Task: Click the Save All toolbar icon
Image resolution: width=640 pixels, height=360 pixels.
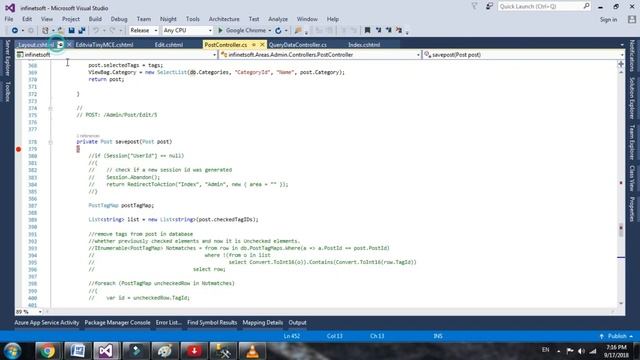Action: click(82, 30)
